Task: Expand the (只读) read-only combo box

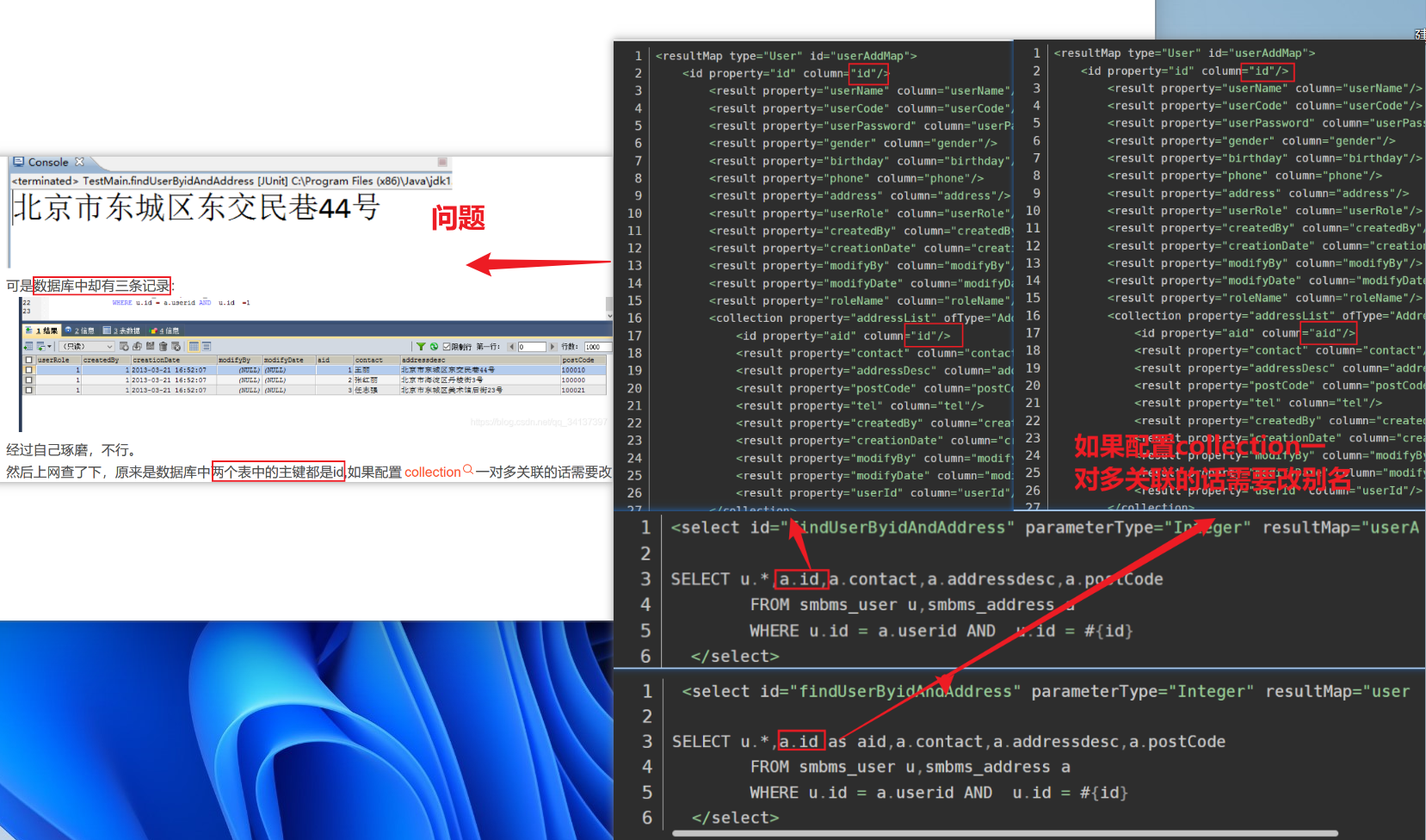Action: [86, 346]
